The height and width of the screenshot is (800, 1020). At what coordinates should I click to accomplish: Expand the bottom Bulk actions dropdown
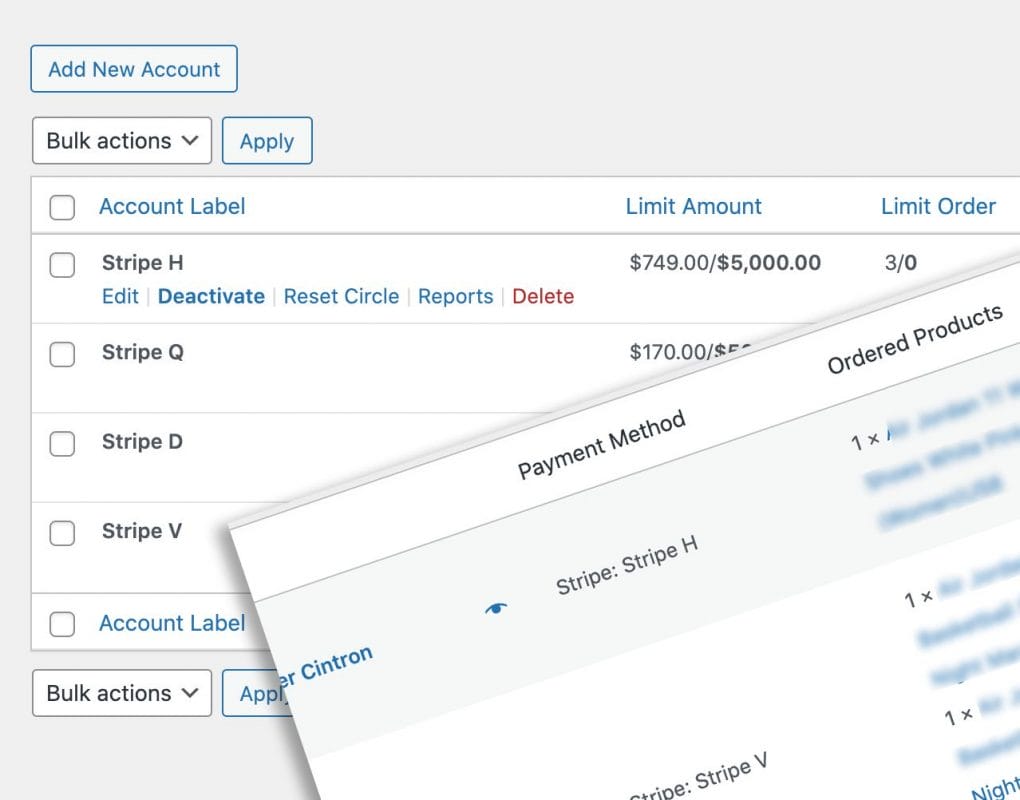point(122,693)
